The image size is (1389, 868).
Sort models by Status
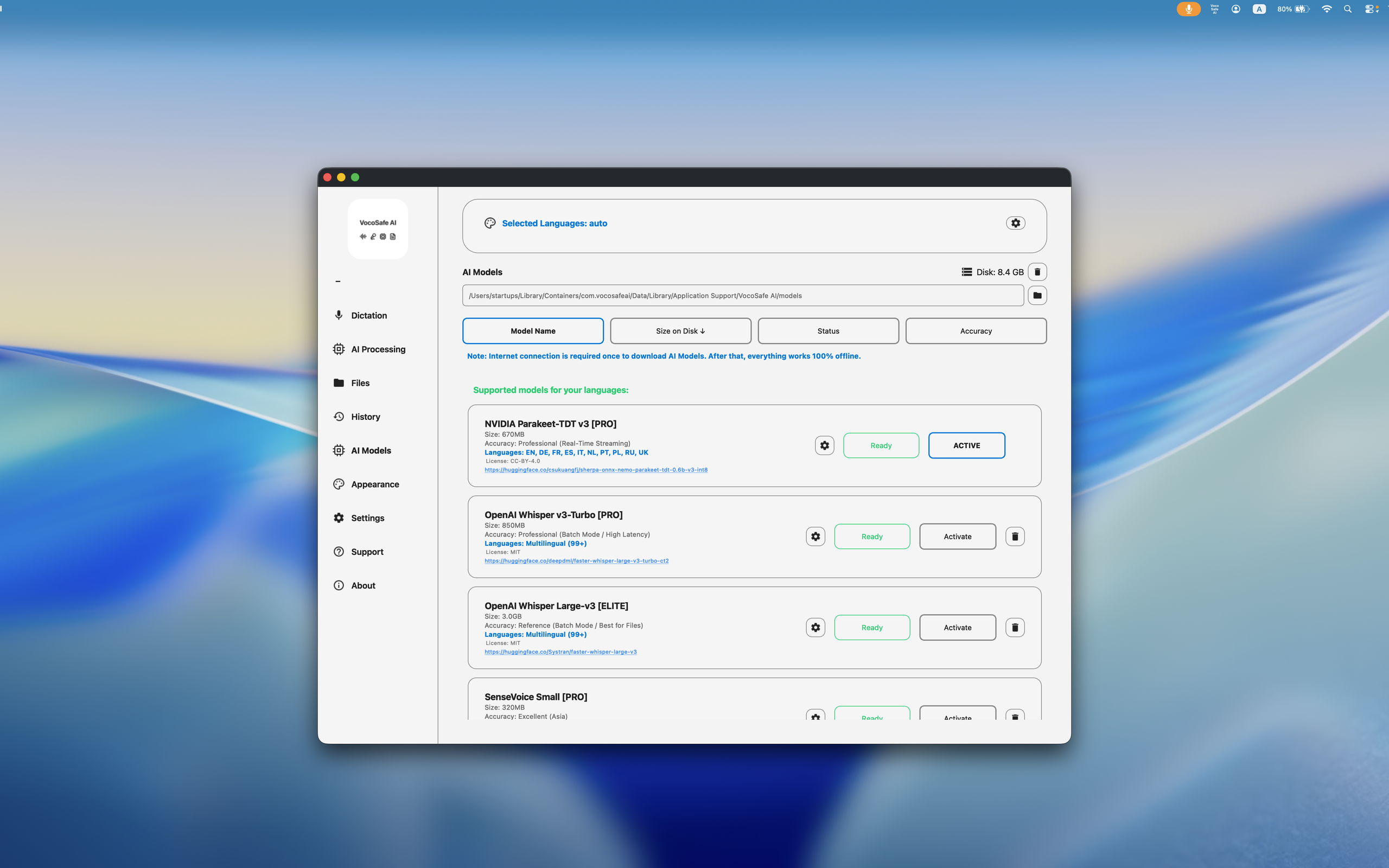828,331
